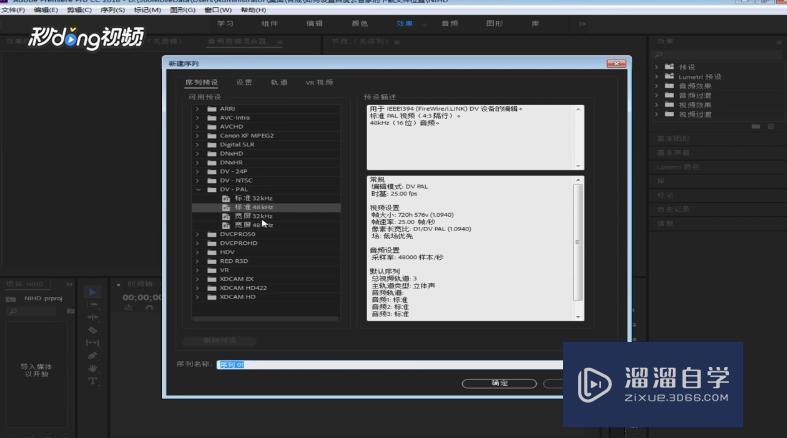Click NIHD.prproj in Project panel
Image resolution: width=787 pixels, height=438 pixels.
point(43,299)
